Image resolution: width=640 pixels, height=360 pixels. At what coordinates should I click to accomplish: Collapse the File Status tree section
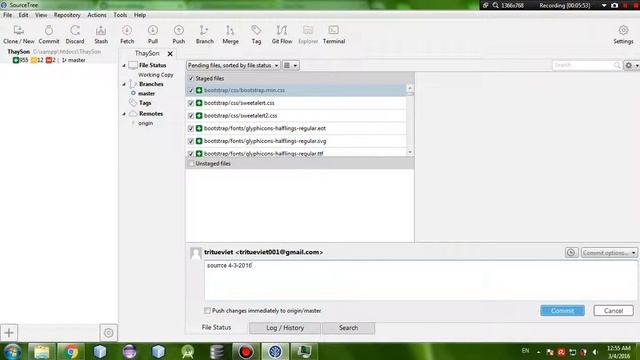coord(124,65)
